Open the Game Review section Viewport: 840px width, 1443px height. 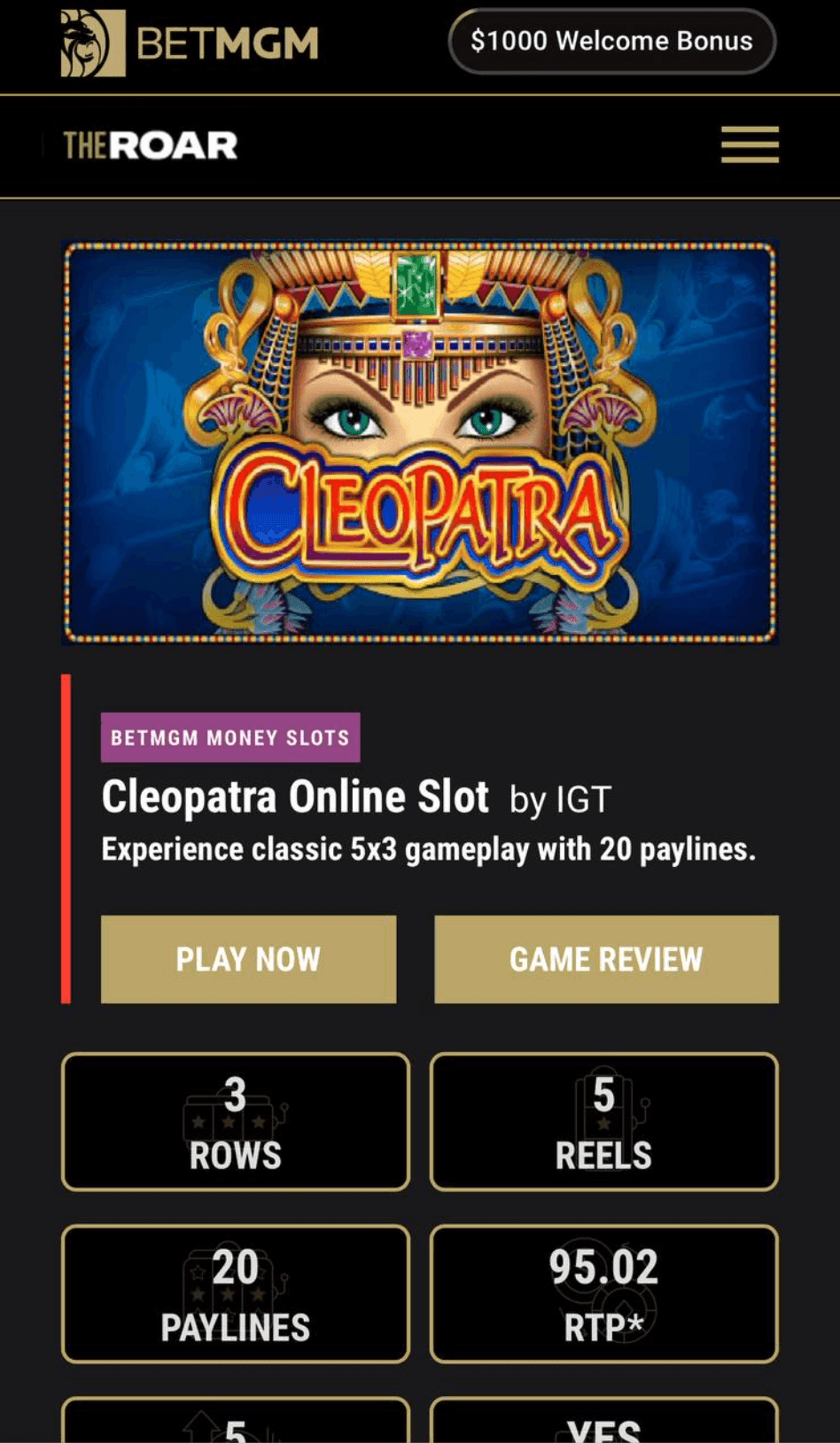coord(606,959)
